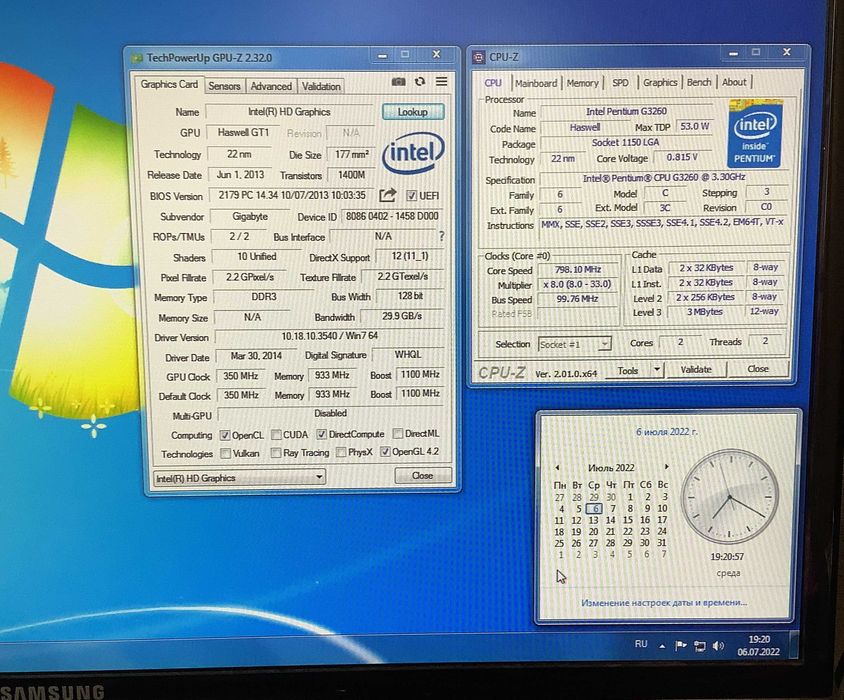Click the Lookup button
The width and height of the screenshot is (844, 700).
pos(413,112)
